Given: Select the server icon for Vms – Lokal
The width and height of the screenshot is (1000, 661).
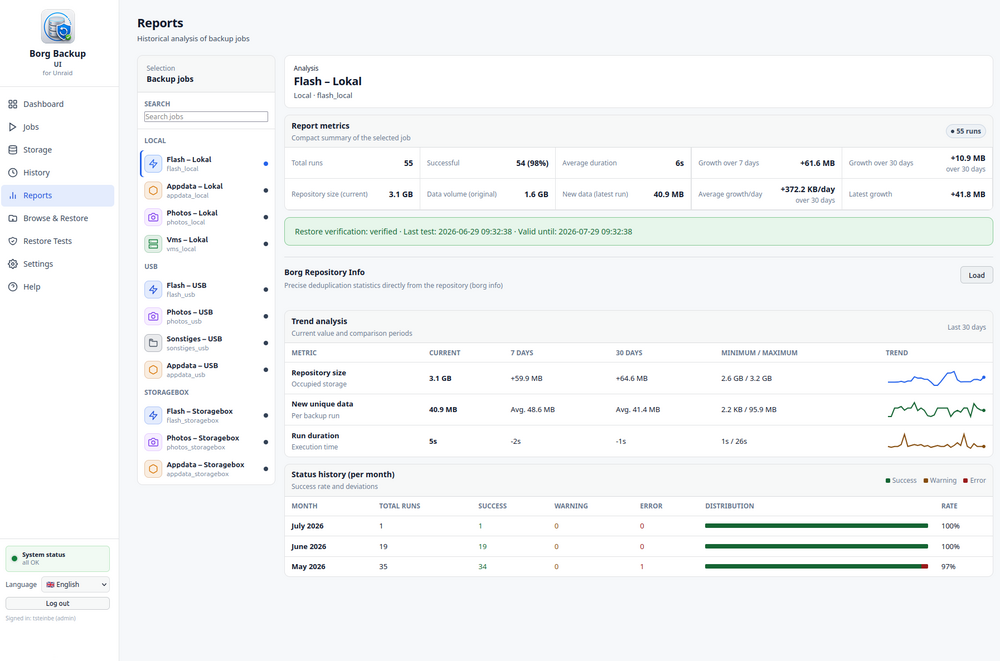Looking at the screenshot, I should 153,244.
